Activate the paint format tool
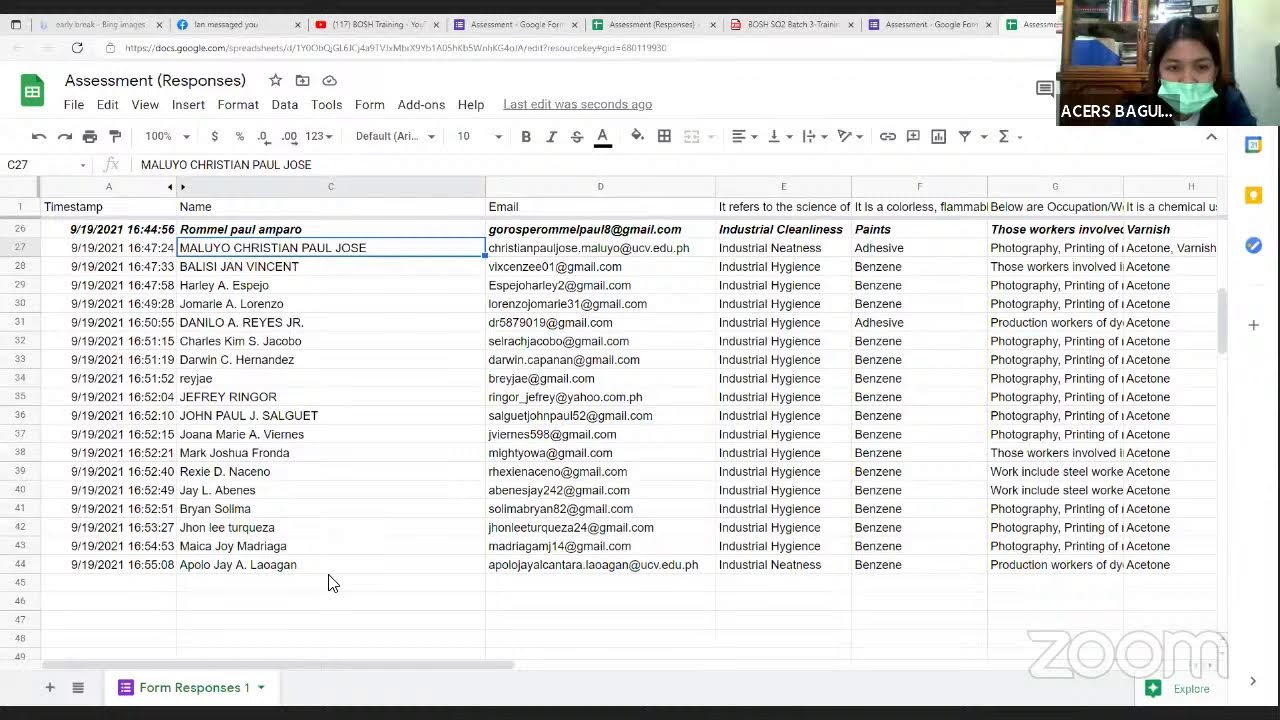 (x=115, y=136)
